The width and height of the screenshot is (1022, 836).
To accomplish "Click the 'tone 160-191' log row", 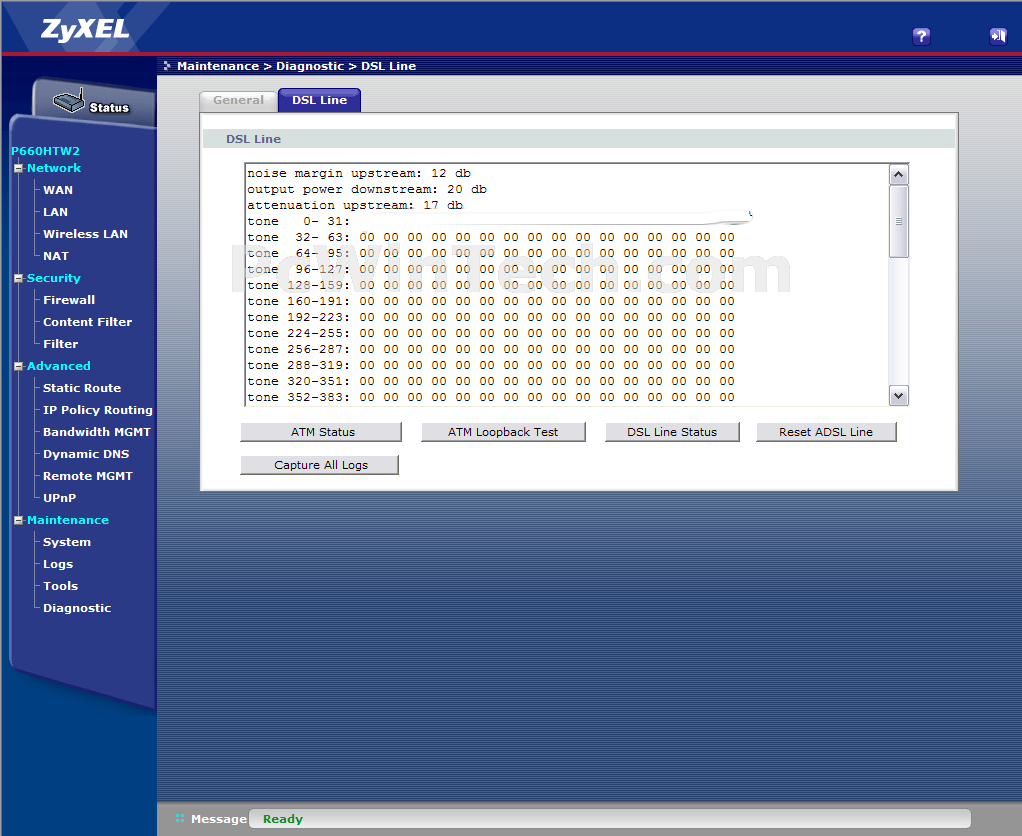I will pyautogui.click(x=491, y=301).
